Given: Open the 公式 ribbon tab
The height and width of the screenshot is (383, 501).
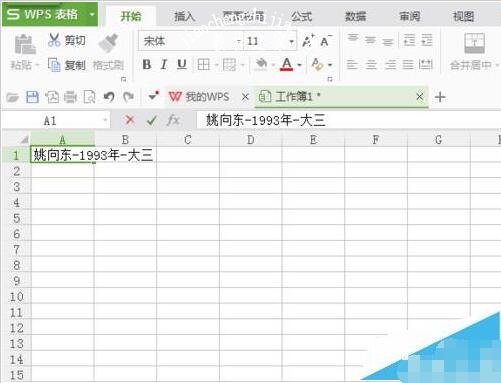Looking at the screenshot, I should (302, 16).
